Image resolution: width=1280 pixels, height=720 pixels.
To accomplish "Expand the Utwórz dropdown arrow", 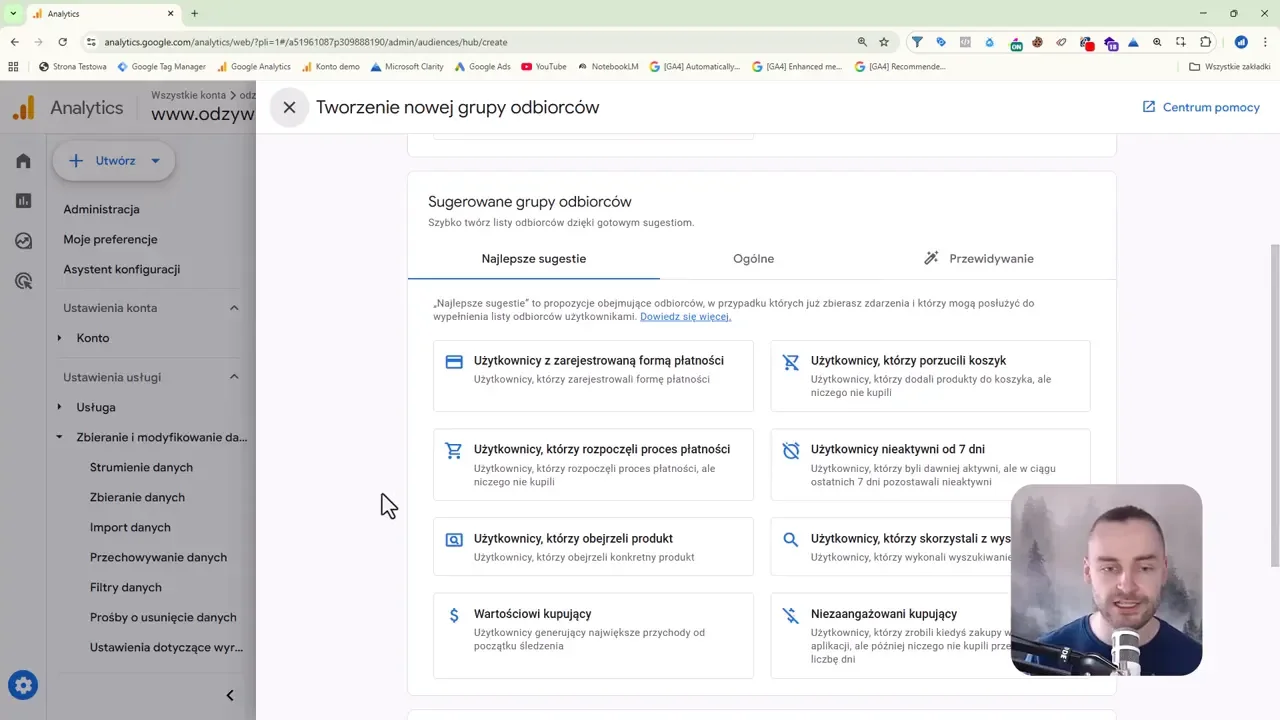I will (x=155, y=161).
